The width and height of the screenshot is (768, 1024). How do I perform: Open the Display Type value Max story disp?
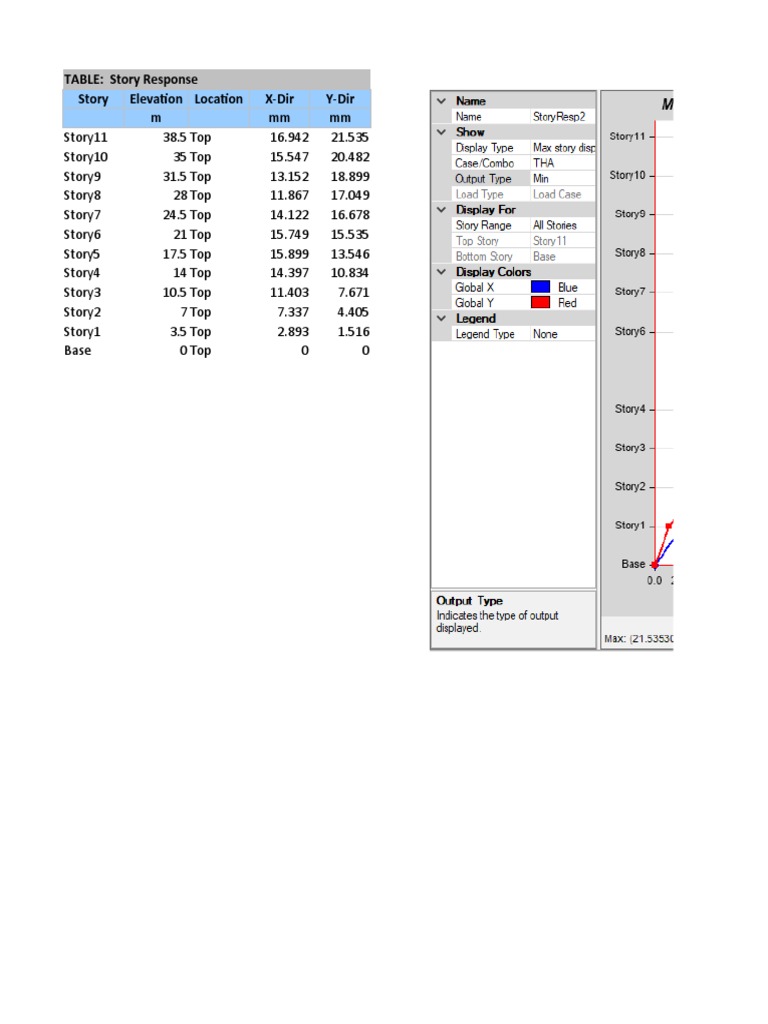click(x=562, y=148)
